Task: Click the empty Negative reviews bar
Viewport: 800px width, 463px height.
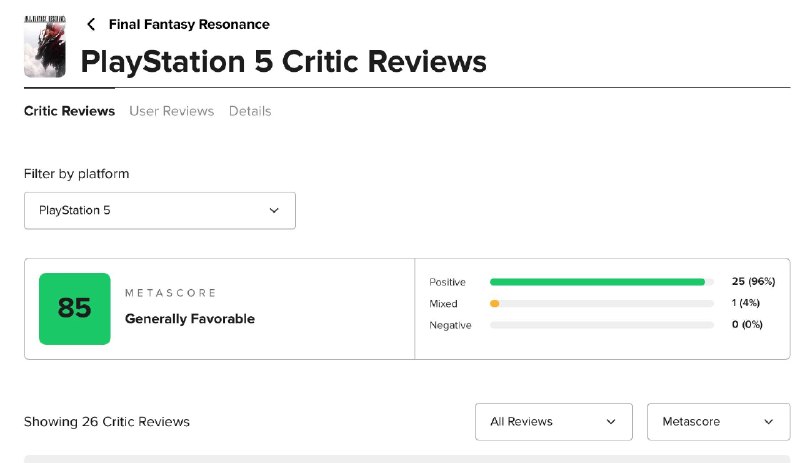Action: pyautogui.click(x=602, y=325)
